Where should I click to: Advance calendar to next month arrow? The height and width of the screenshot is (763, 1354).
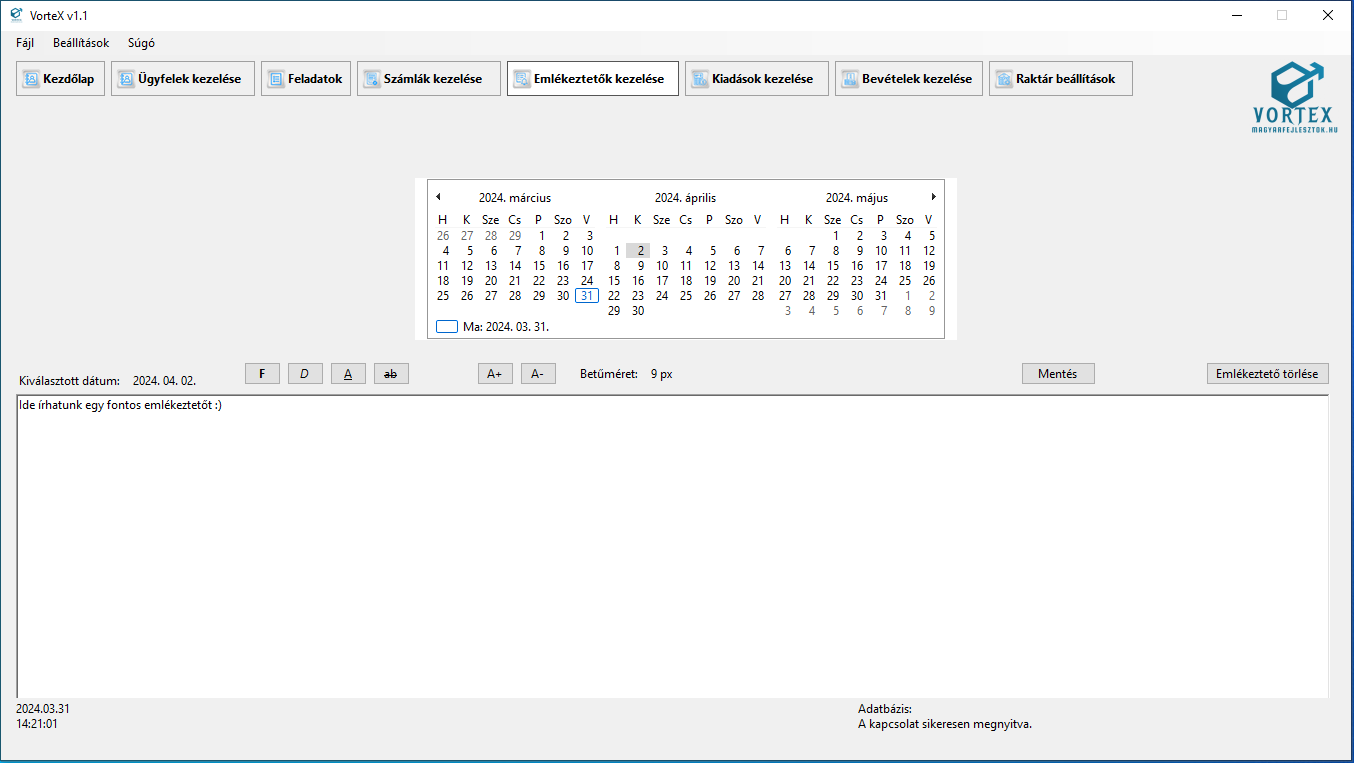(934, 197)
